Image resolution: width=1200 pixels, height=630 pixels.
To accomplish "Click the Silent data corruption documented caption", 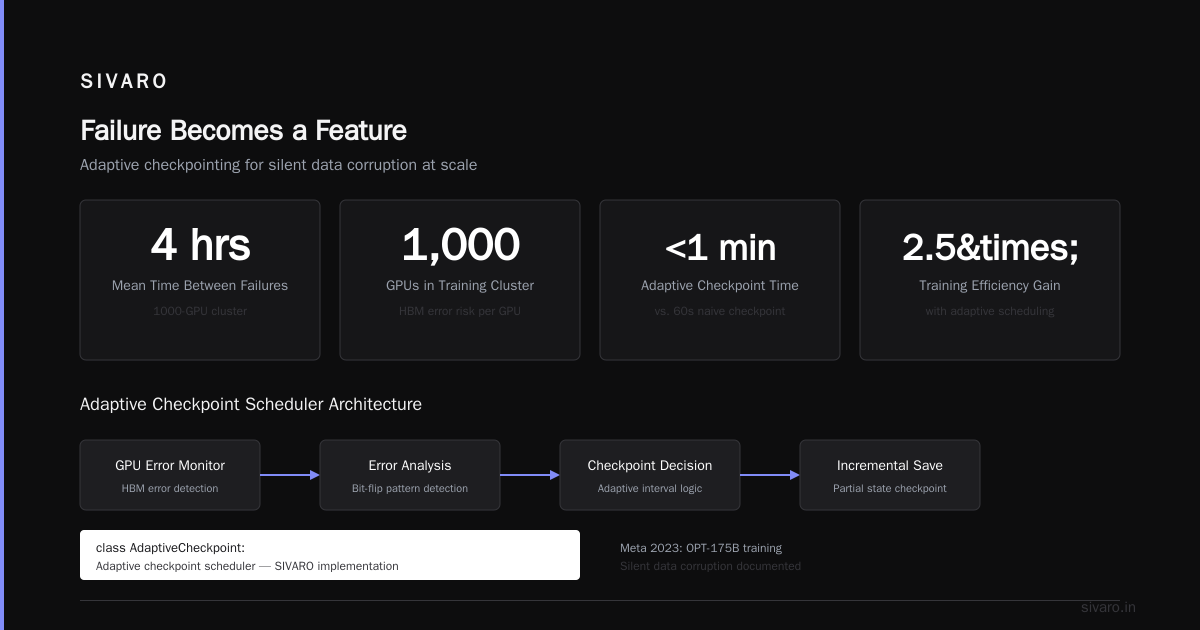I will (710, 566).
